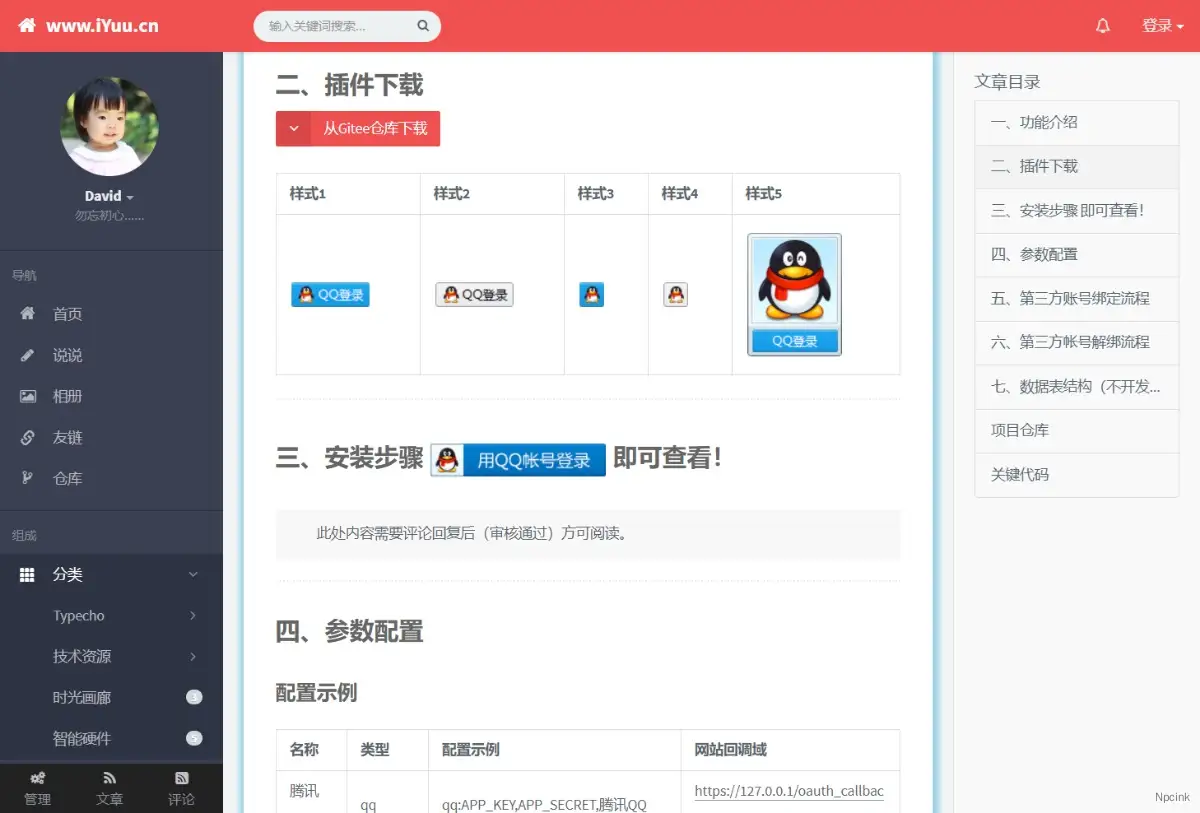Click the 友链 chain-link icon

27,437
